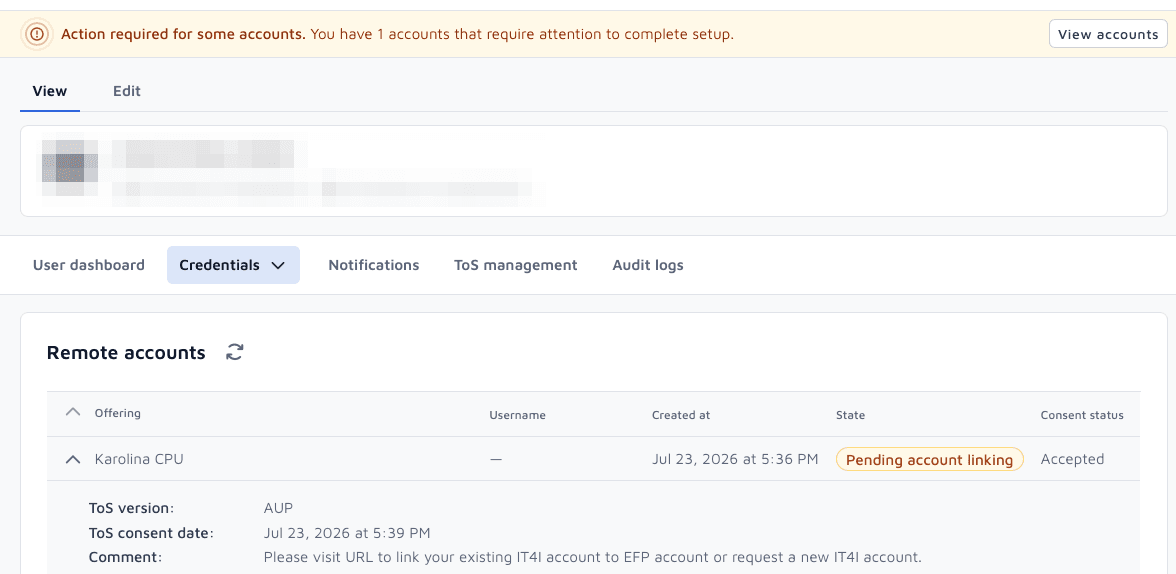Sort by the Created at column header

681,415
